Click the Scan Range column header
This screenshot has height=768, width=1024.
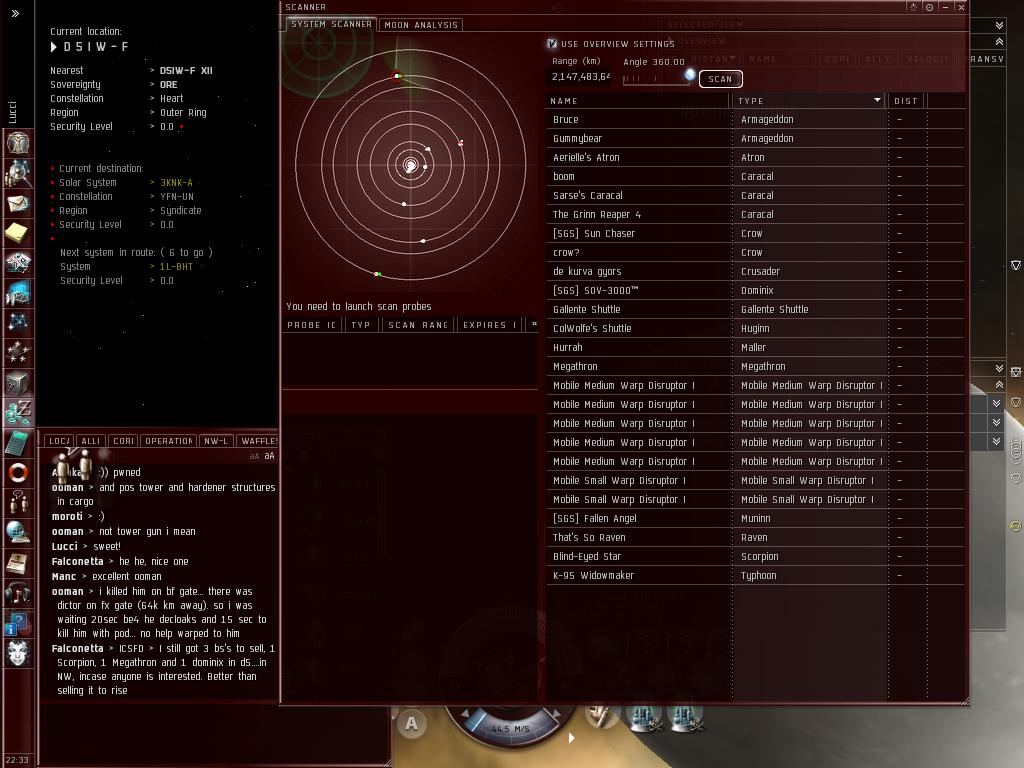coord(418,325)
